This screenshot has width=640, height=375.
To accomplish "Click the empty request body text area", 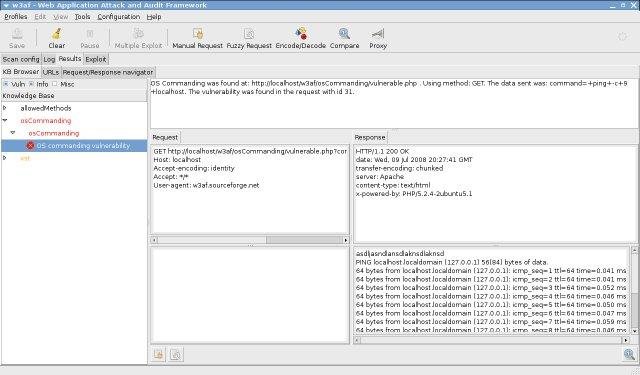I will click(250, 295).
